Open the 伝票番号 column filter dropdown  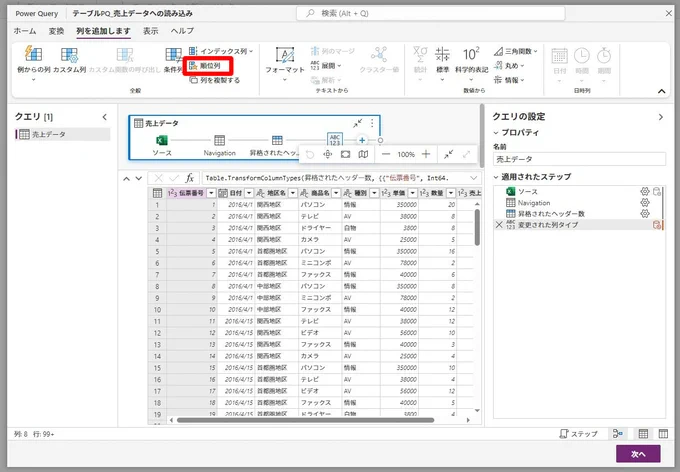[211, 193]
